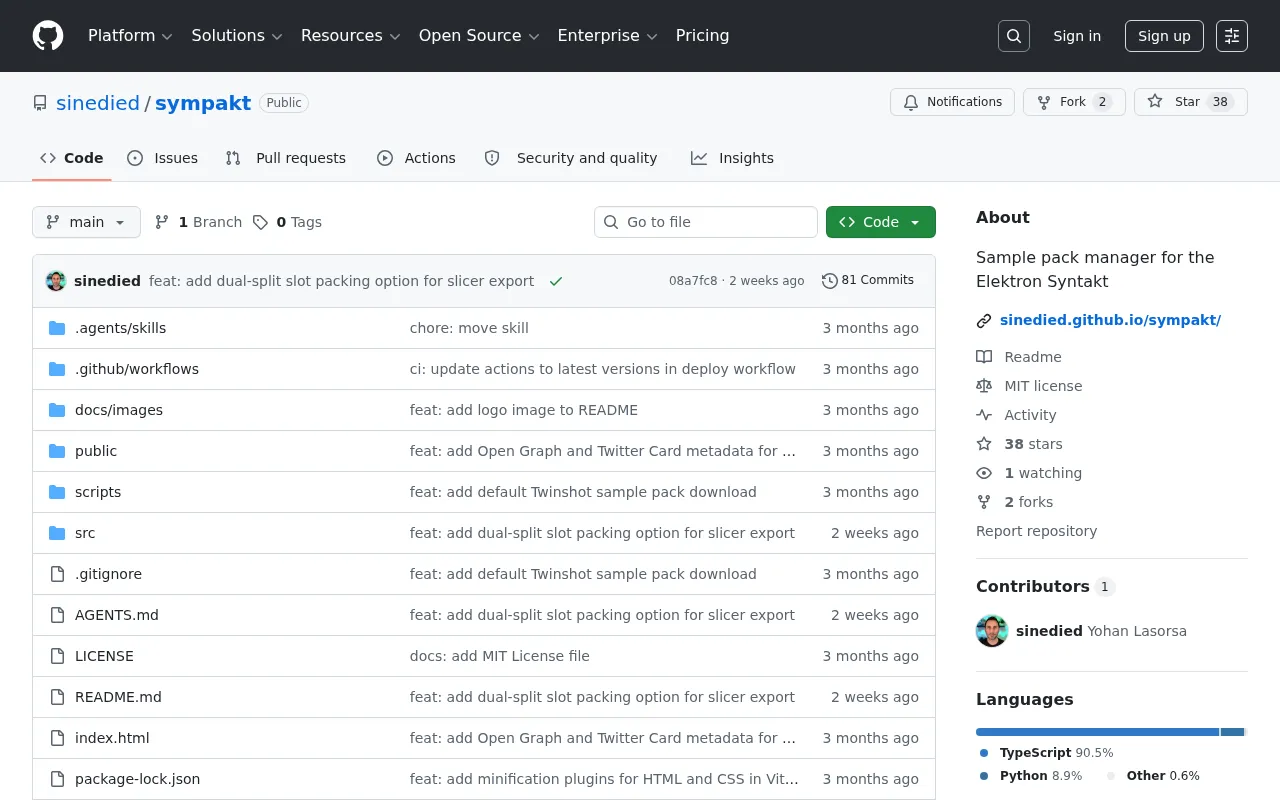
Task: Click the green commit status checkmark
Action: 556,281
